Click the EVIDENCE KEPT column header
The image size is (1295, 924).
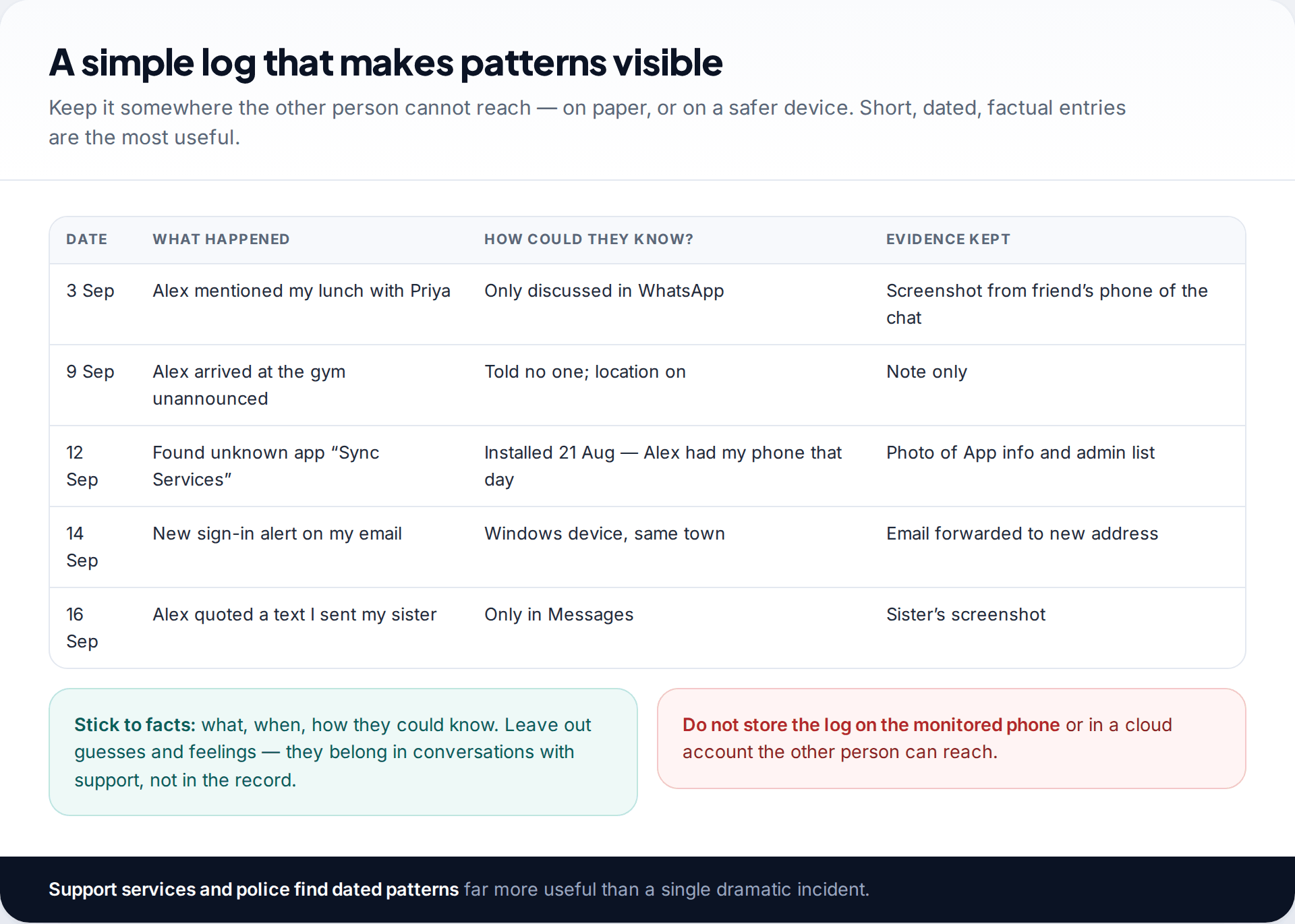(948, 239)
